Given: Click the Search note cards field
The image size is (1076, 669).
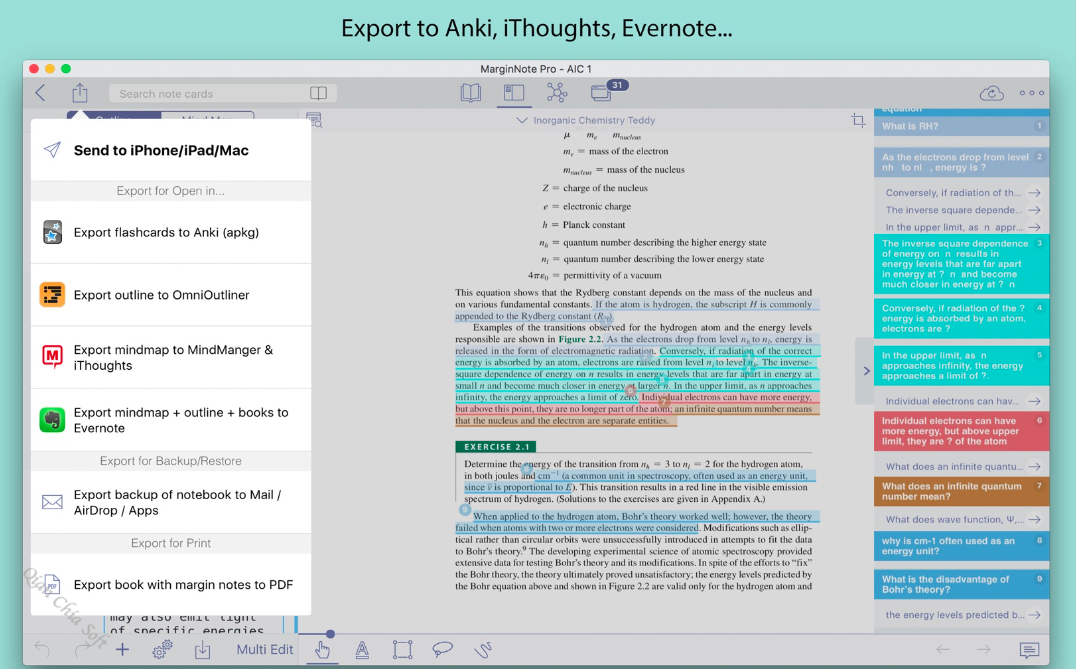Looking at the screenshot, I should pos(205,94).
